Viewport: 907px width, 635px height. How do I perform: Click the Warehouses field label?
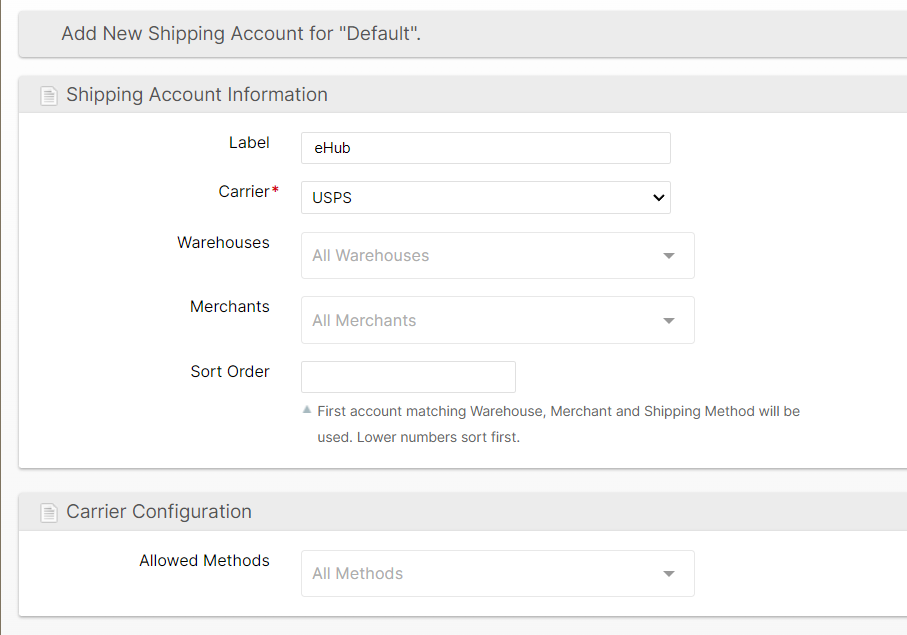[223, 242]
